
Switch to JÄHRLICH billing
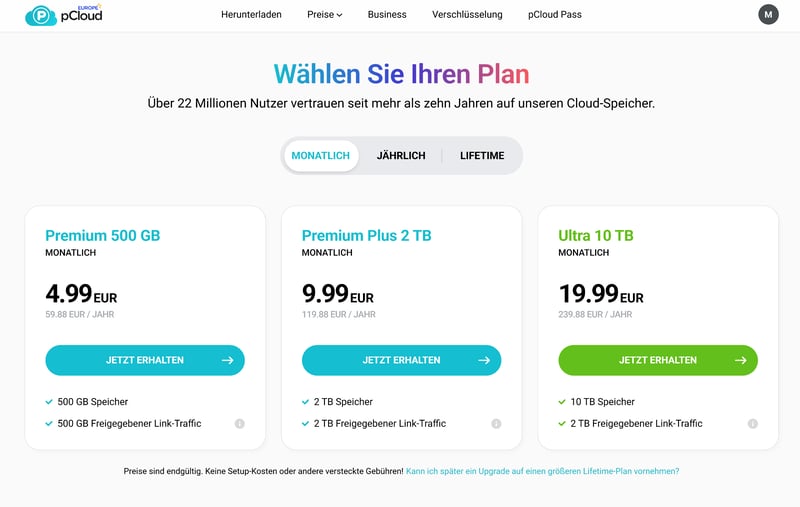tap(401, 156)
